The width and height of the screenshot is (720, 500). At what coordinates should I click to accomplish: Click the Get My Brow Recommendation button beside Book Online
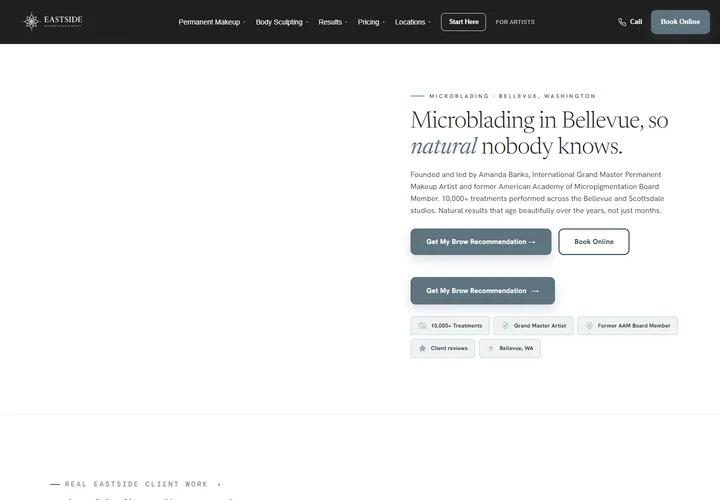pos(481,242)
